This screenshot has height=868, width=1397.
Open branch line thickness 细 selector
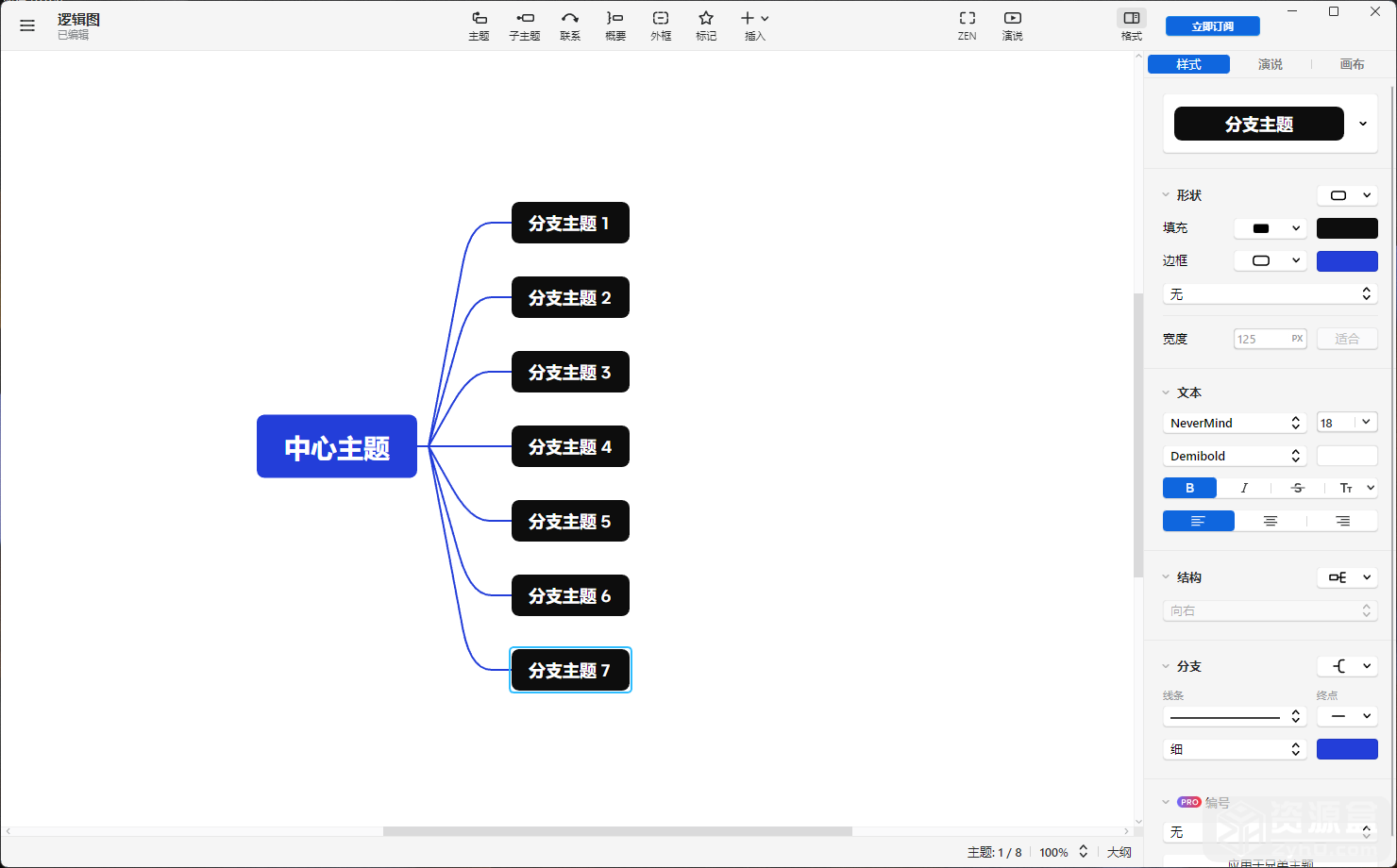1235,749
